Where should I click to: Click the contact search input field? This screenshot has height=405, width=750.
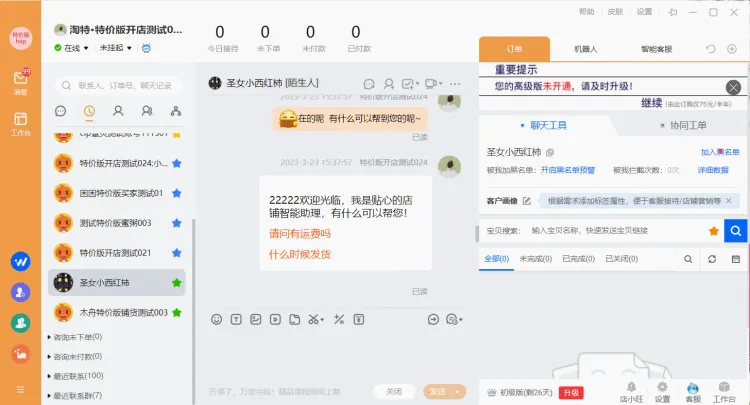[x=118, y=86]
